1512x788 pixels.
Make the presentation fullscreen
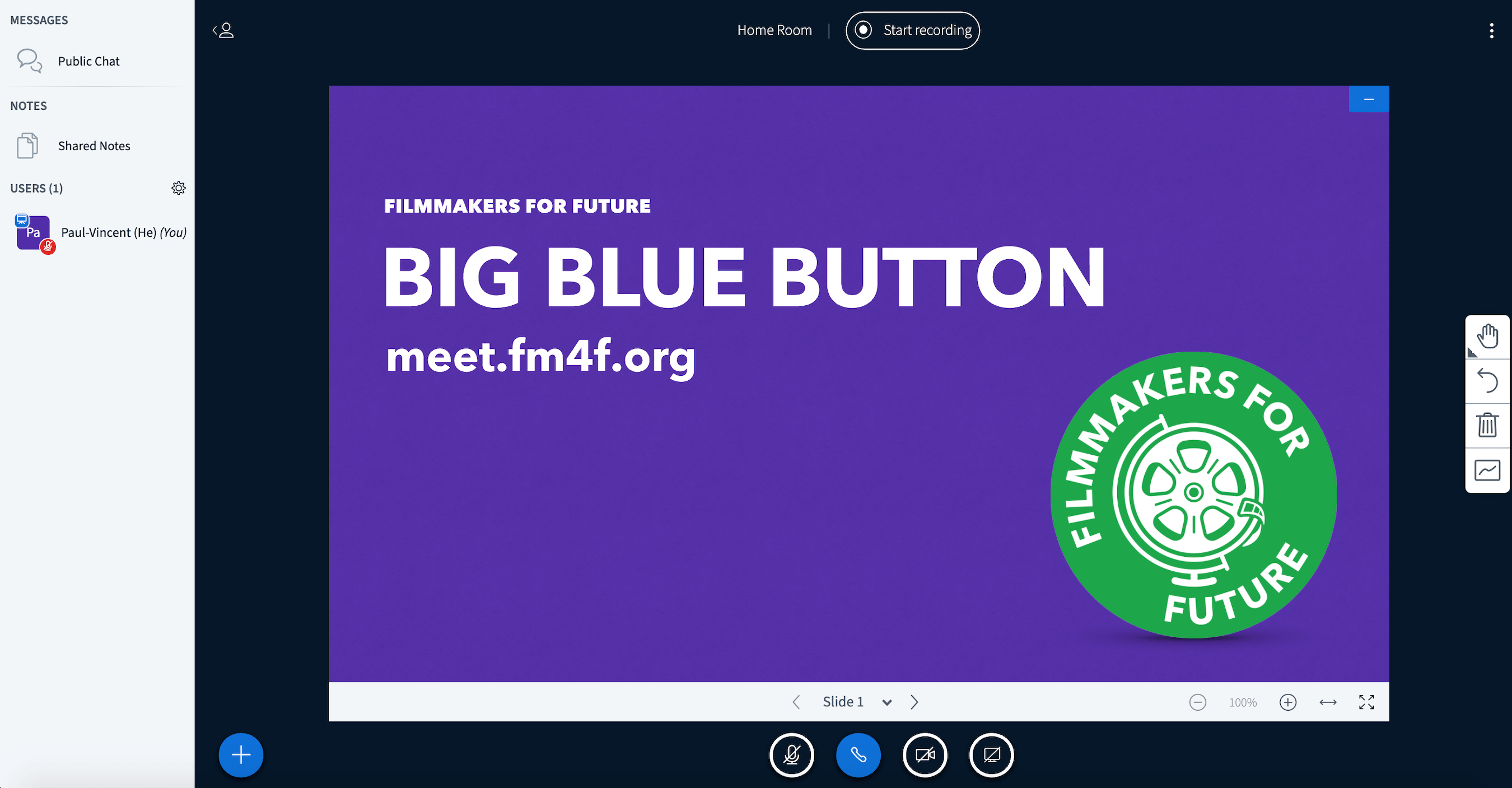pos(1366,702)
